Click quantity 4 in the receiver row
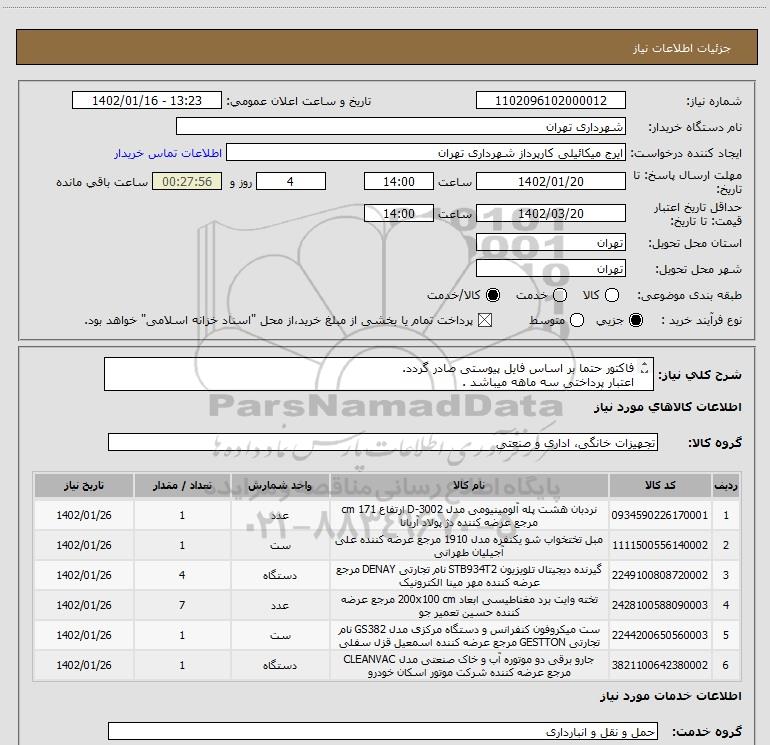Viewport: 770px width, 745px height. coord(182,575)
